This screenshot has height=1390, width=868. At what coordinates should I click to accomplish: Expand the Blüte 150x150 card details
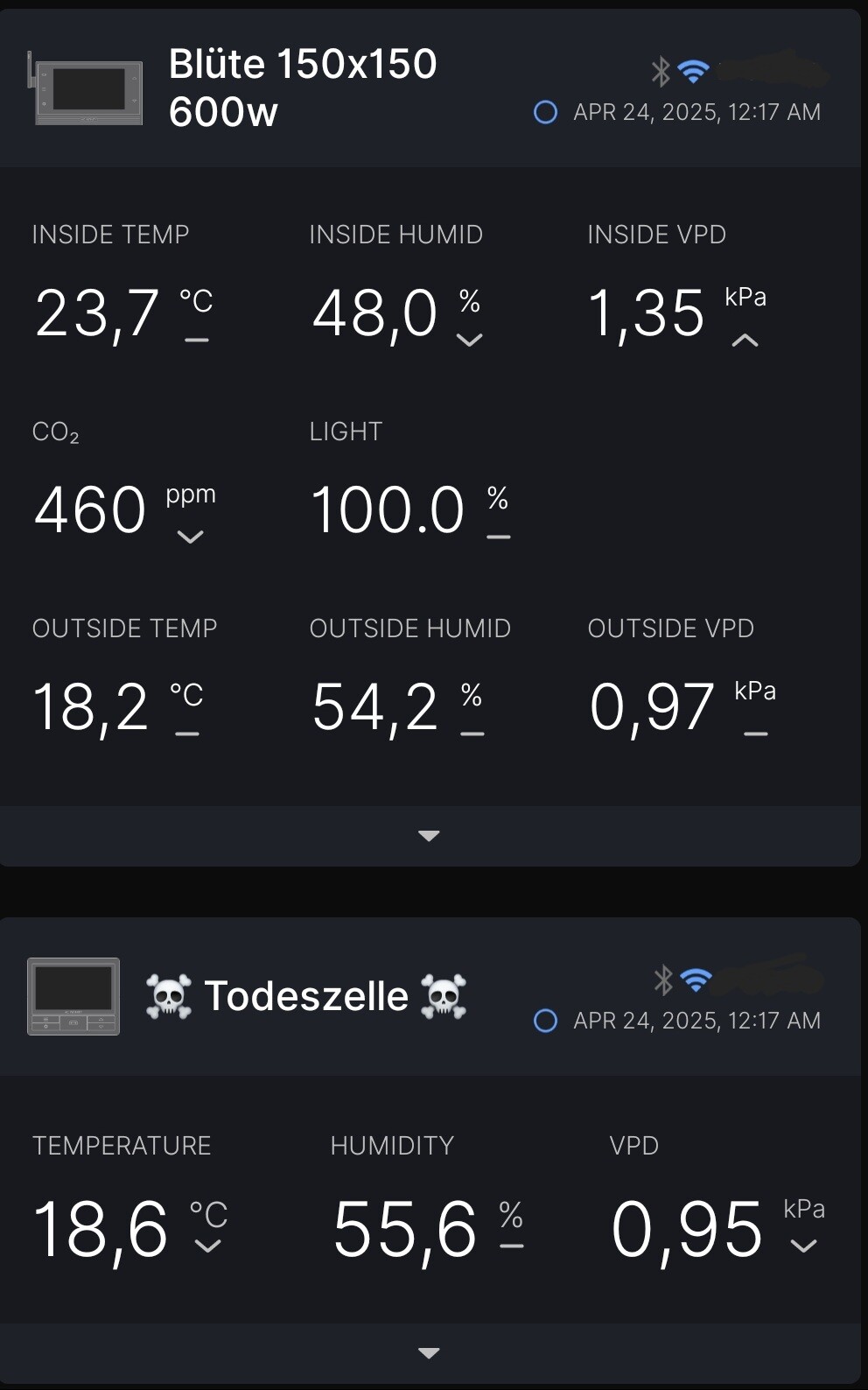(429, 836)
